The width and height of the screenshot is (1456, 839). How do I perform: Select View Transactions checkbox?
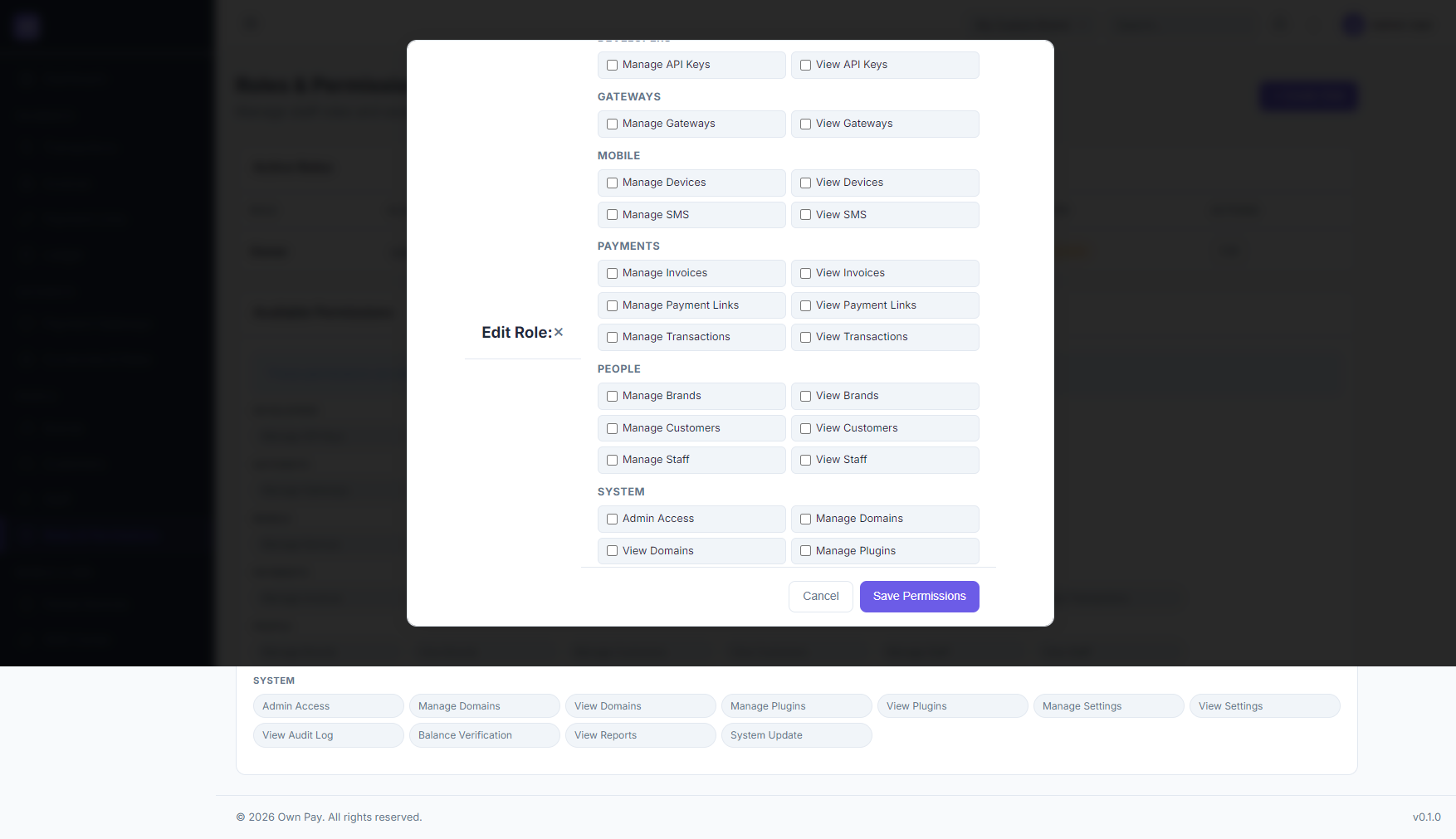click(x=805, y=337)
